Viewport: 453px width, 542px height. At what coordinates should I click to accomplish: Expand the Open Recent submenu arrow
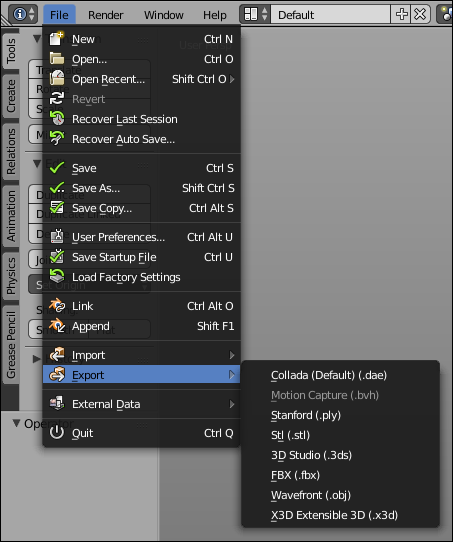click(x=232, y=79)
